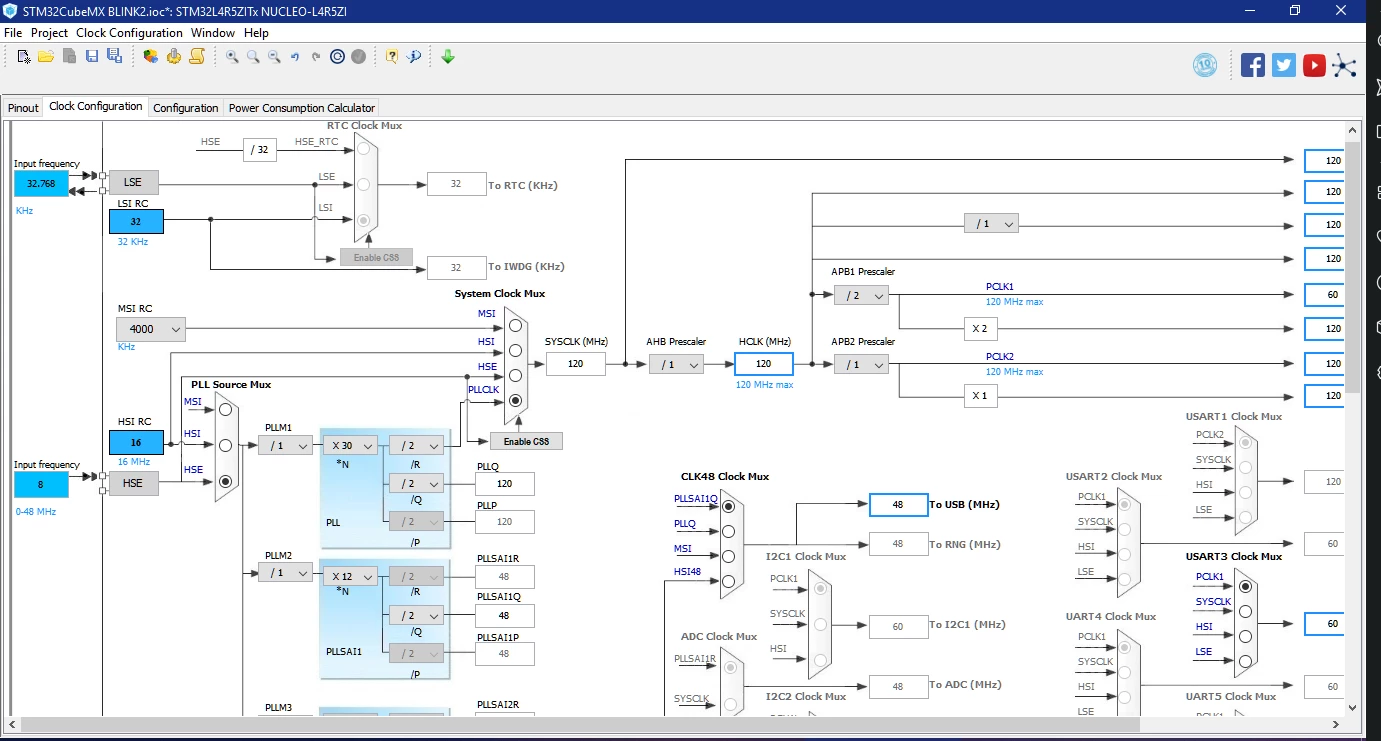Click the first magnifier zoom icon
This screenshot has height=741, width=1381.
pos(232,57)
